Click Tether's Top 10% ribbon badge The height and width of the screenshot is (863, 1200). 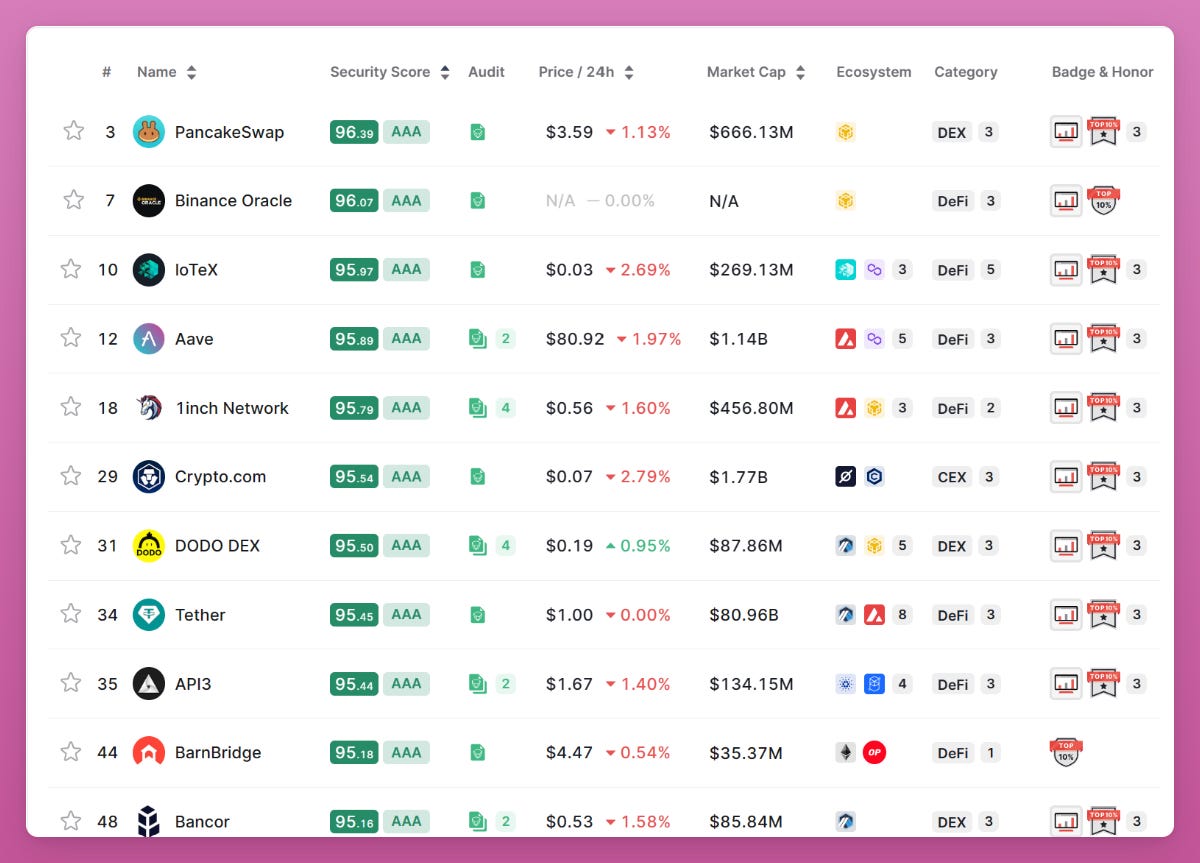[1103, 614]
